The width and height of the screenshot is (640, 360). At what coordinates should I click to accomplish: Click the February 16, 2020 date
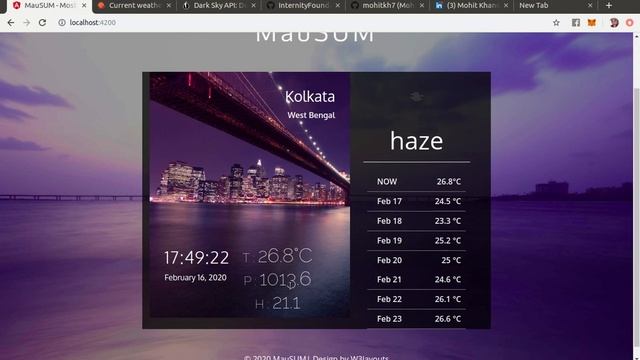(x=195, y=278)
